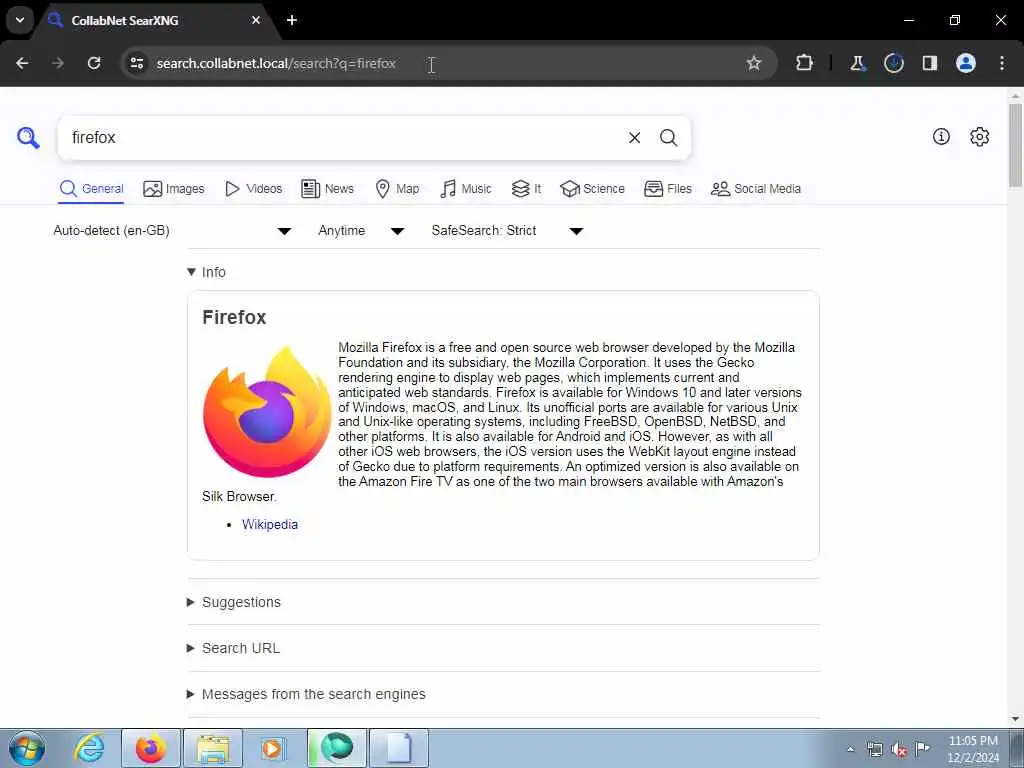Close the CollabNet SearXNG tab
Viewport: 1024px width, 768px height.
pyautogui.click(x=256, y=20)
